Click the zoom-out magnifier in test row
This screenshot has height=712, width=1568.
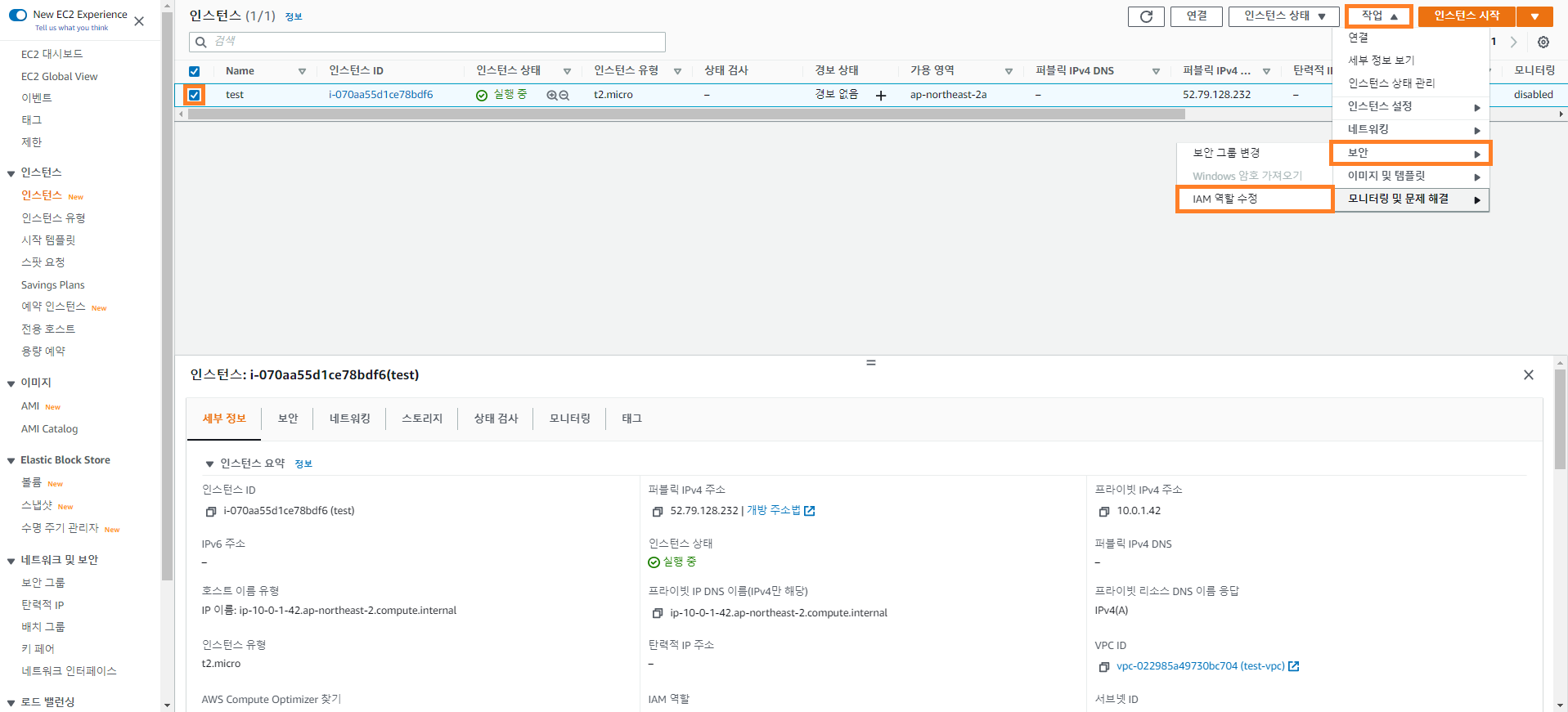564,96
